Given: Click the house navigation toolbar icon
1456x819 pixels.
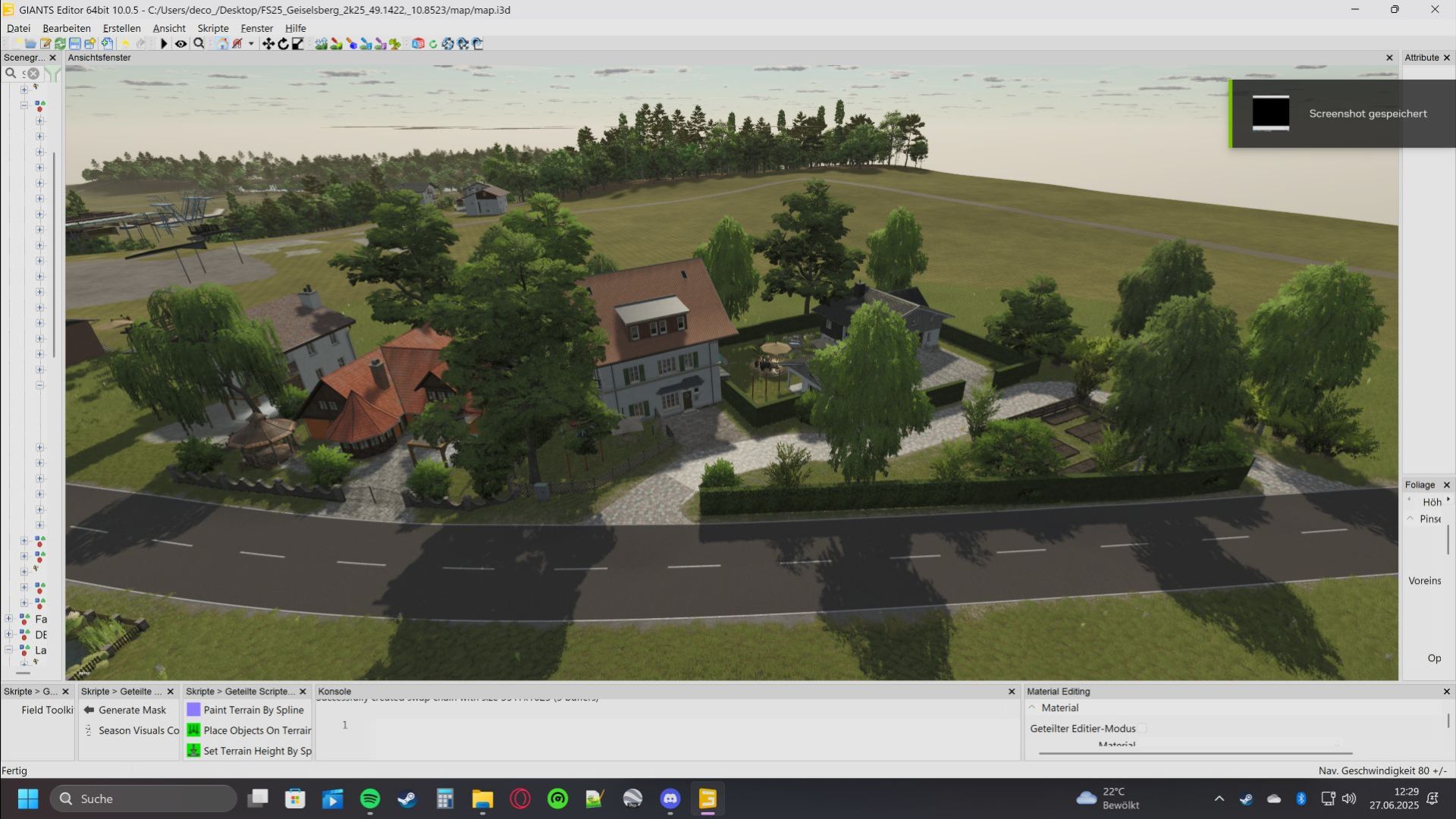Looking at the screenshot, I should tap(222, 44).
